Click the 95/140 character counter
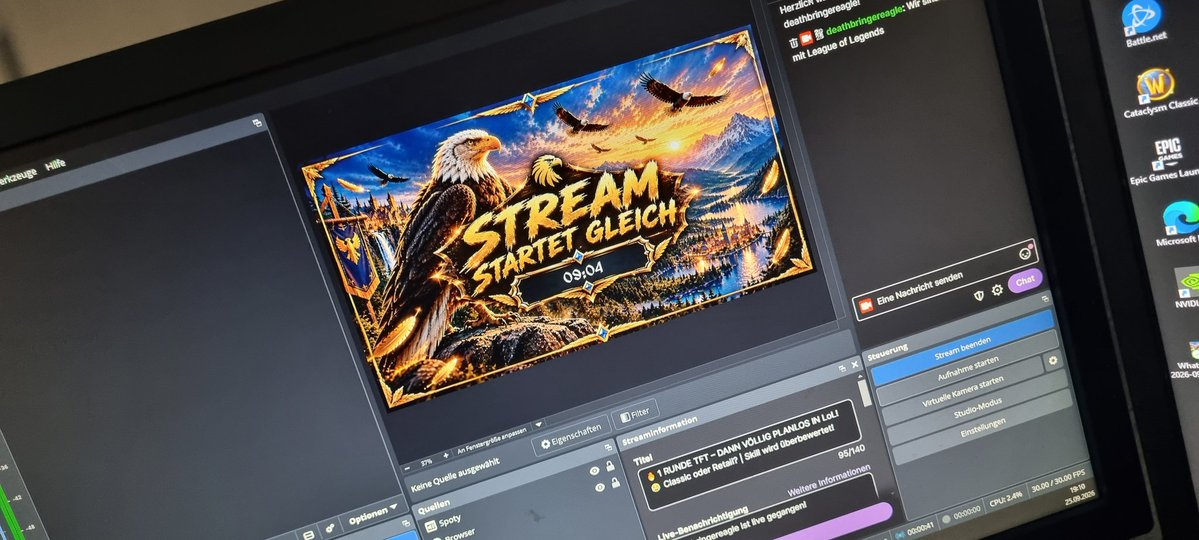This screenshot has height=540, width=1199. pos(851,450)
